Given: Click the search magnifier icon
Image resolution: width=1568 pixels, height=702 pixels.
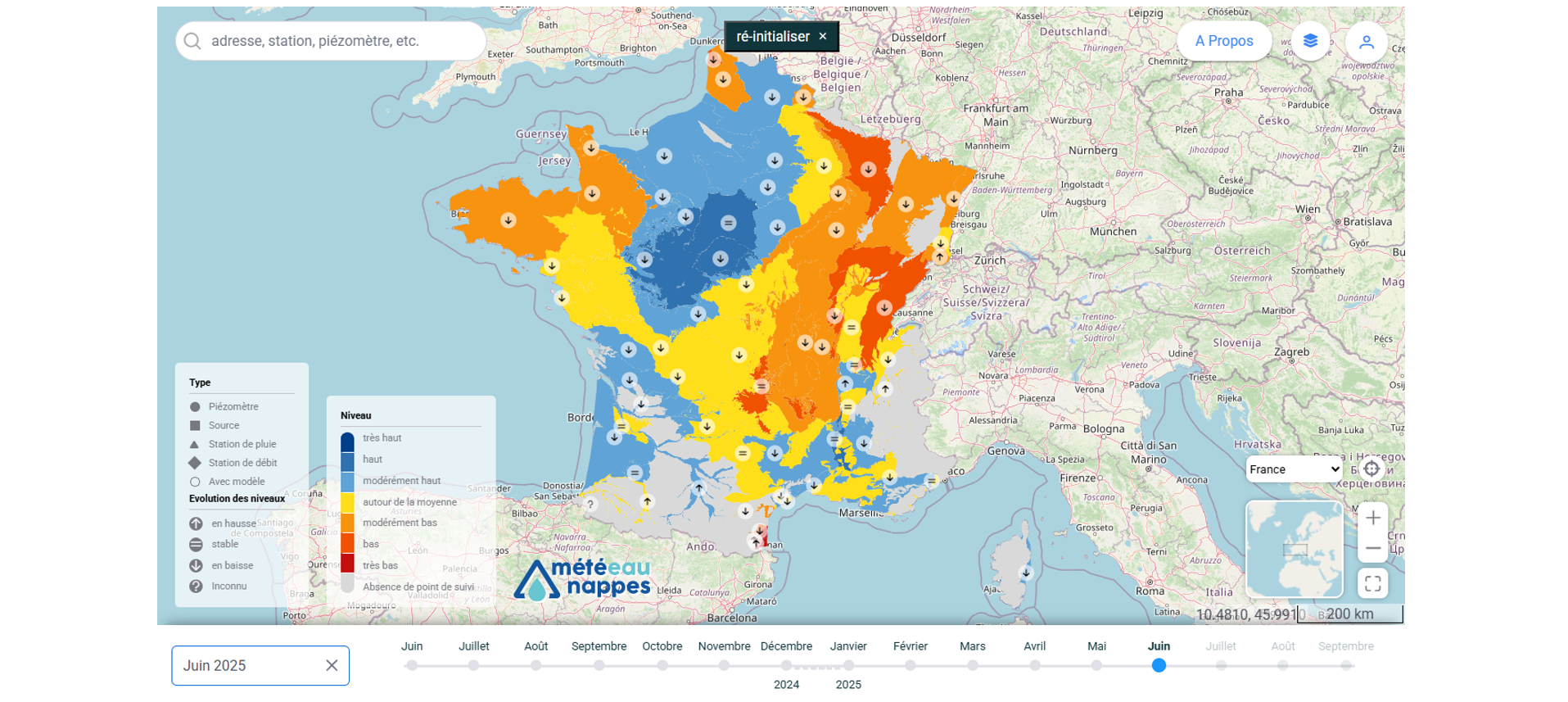Looking at the screenshot, I should (x=192, y=41).
